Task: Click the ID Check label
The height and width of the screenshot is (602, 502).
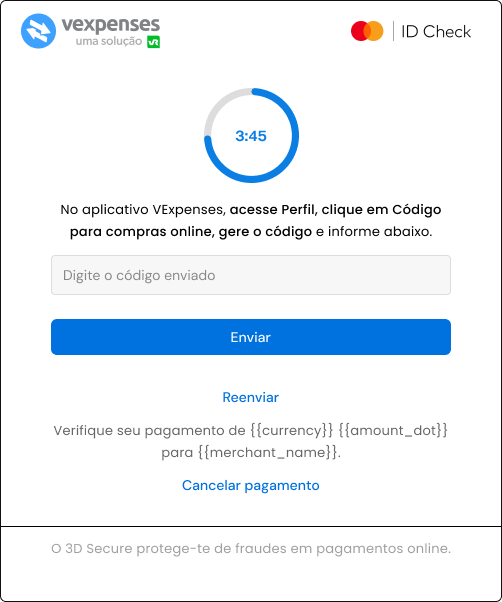Action: tap(436, 31)
